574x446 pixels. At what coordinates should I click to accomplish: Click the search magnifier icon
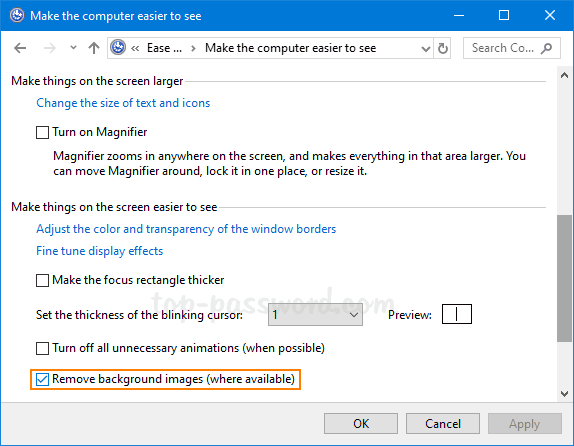tap(547, 48)
